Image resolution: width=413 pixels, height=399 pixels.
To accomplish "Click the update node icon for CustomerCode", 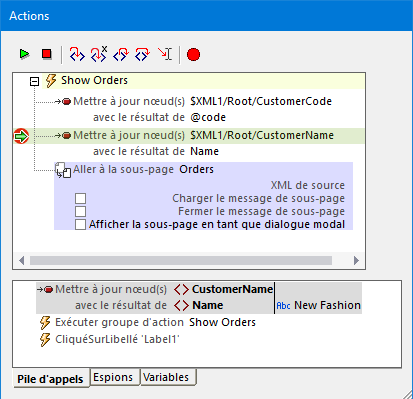I will (63, 101).
